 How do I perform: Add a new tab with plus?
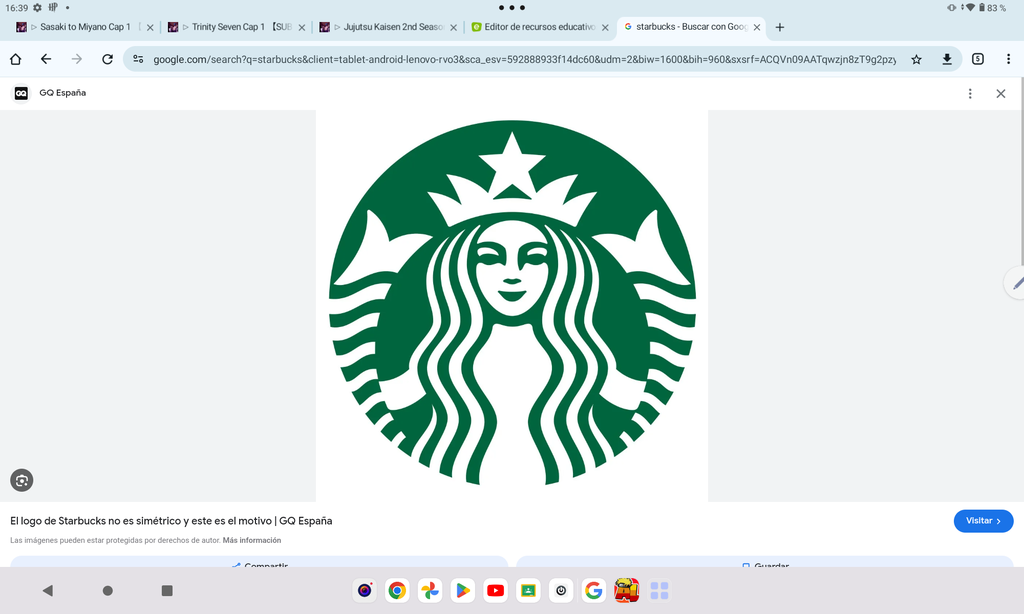[x=780, y=27]
